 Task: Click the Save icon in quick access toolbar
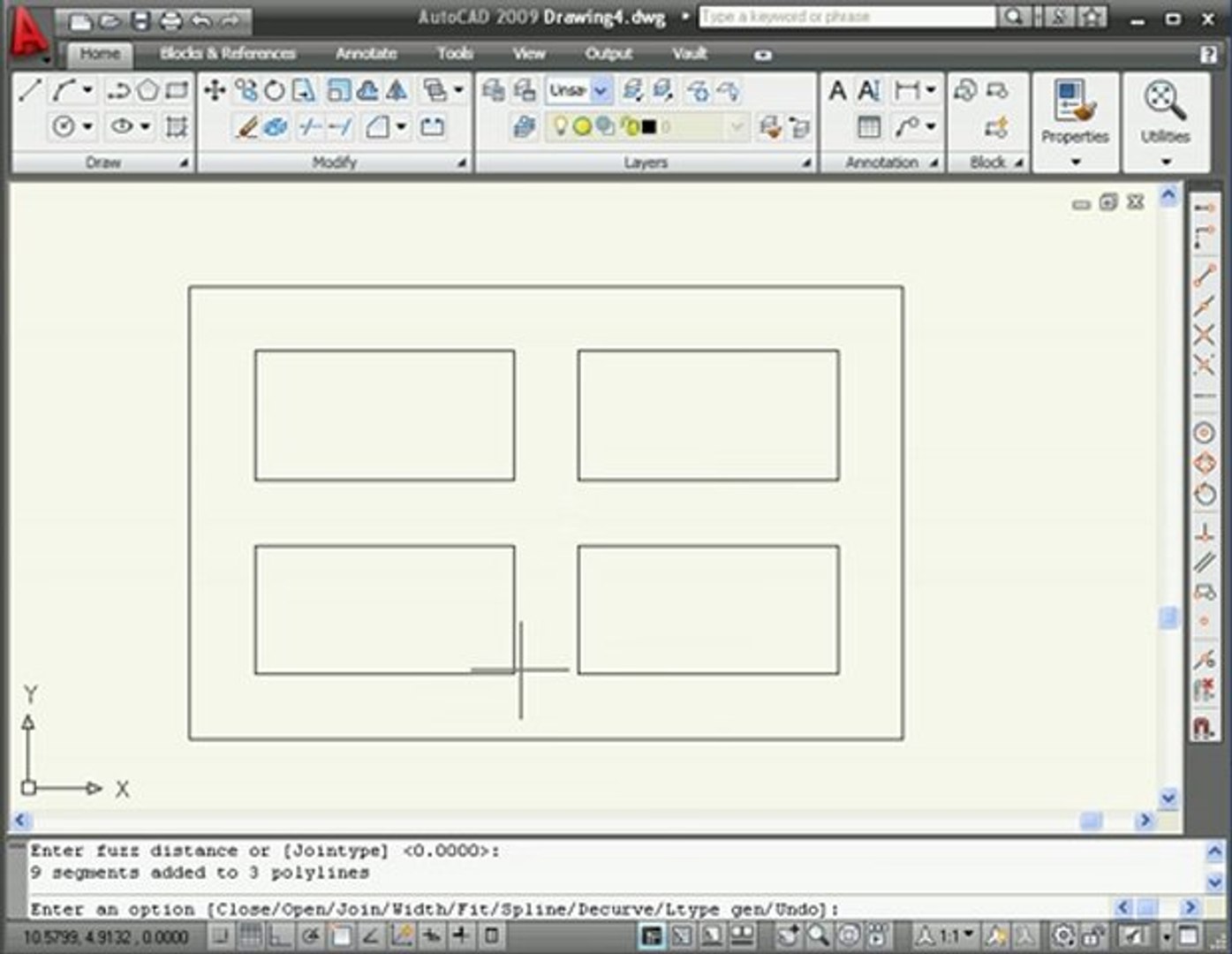(x=140, y=20)
